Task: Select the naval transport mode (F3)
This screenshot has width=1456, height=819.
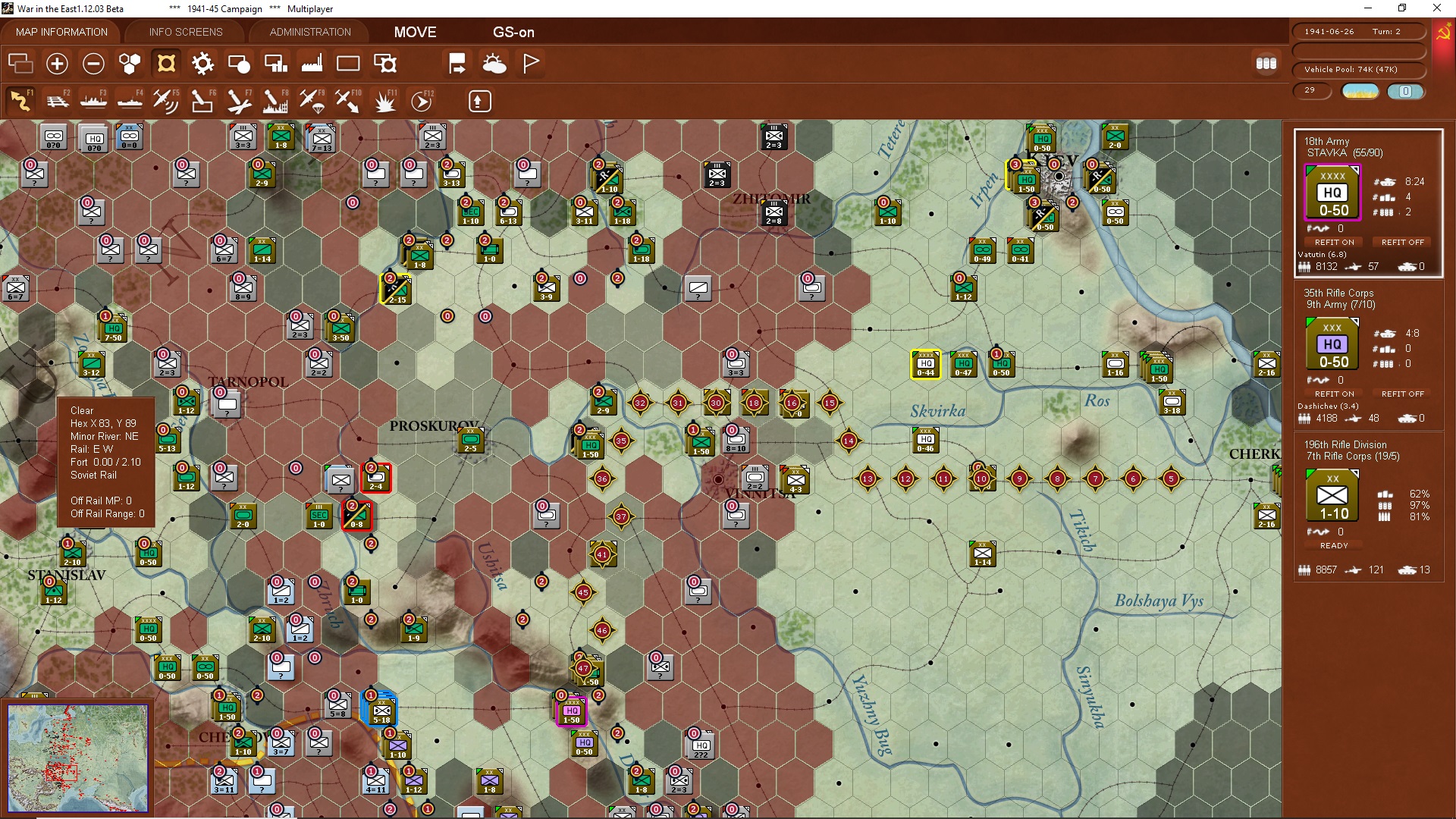Action: tap(93, 101)
